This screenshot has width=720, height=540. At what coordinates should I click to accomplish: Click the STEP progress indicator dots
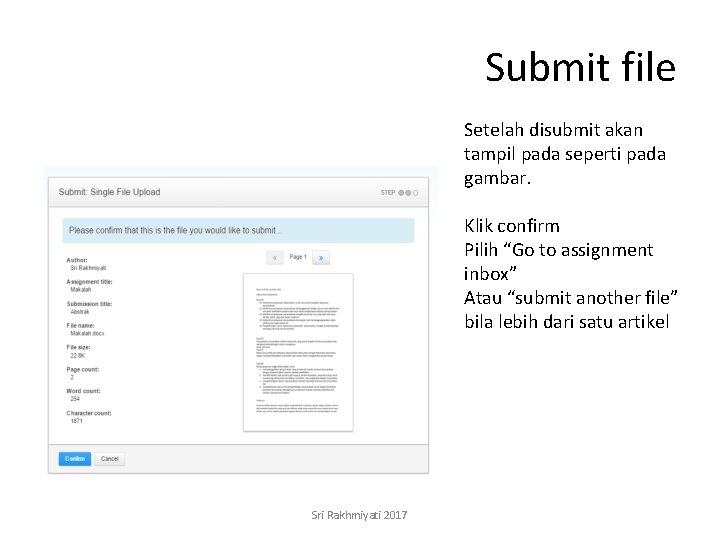pyautogui.click(x=408, y=193)
